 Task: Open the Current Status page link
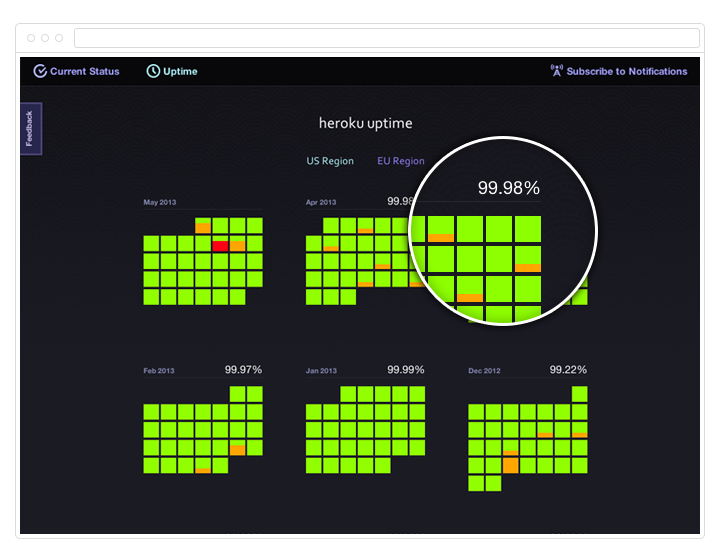point(84,71)
